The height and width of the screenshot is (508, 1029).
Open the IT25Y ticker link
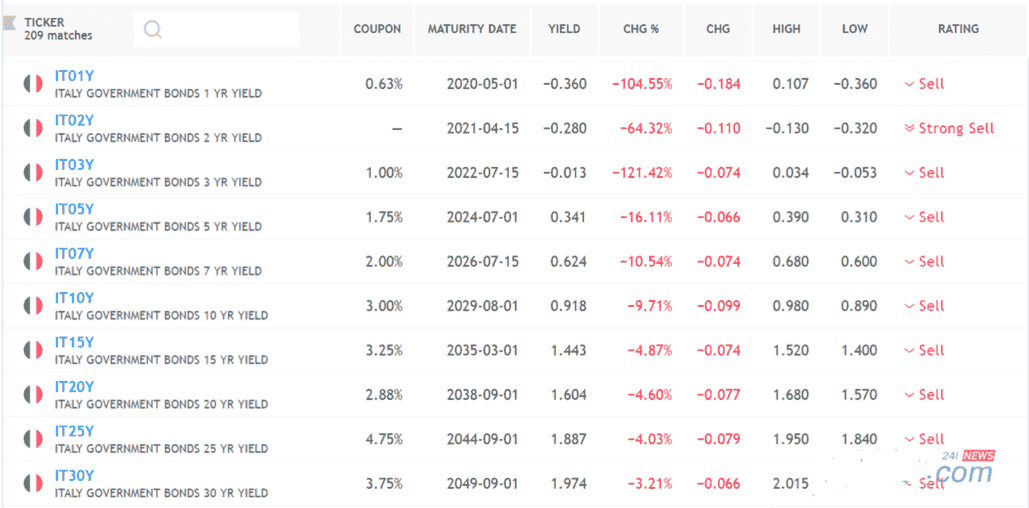(x=74, y=431)
